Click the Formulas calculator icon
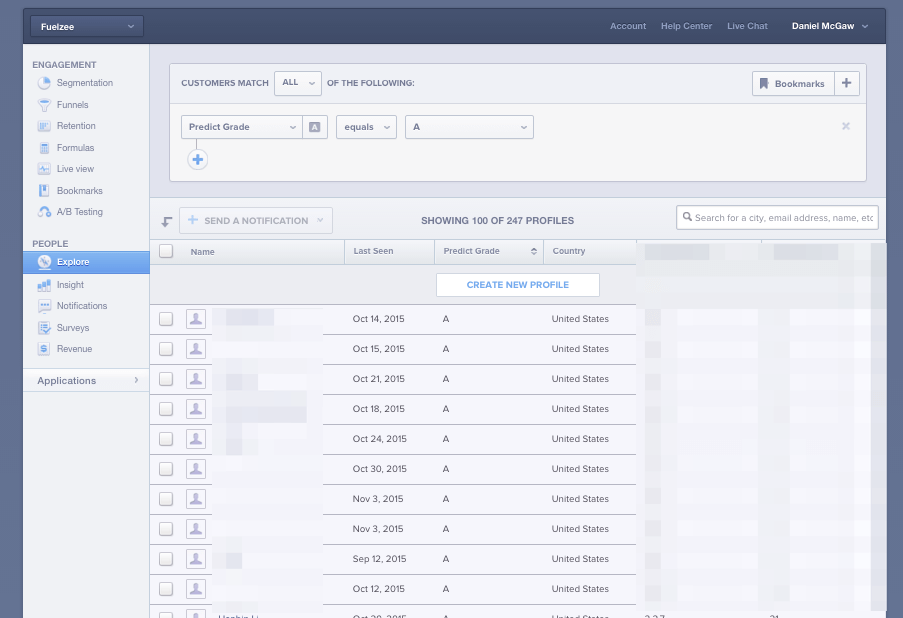Image resolution: width=903 pixels, height=618 pixels. point(44,148)
